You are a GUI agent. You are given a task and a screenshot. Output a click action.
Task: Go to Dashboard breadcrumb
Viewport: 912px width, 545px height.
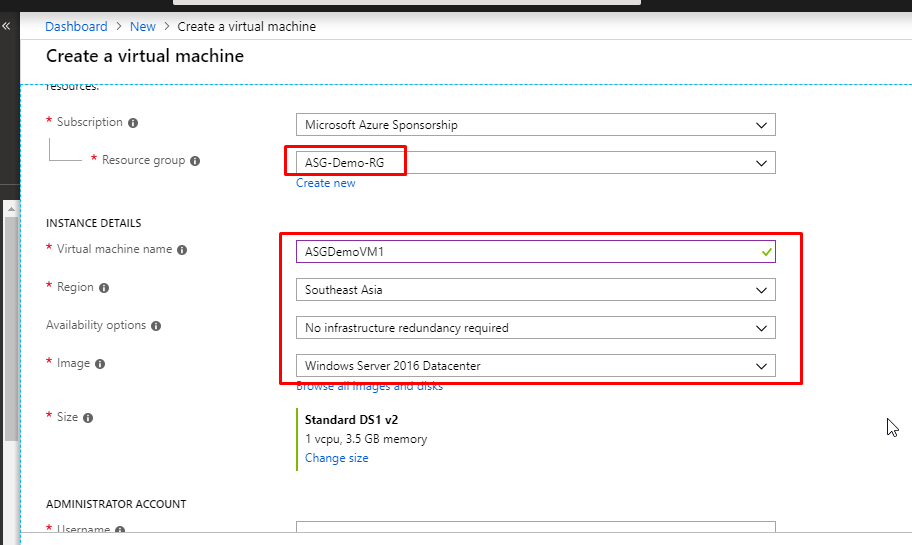pos(76,27)
